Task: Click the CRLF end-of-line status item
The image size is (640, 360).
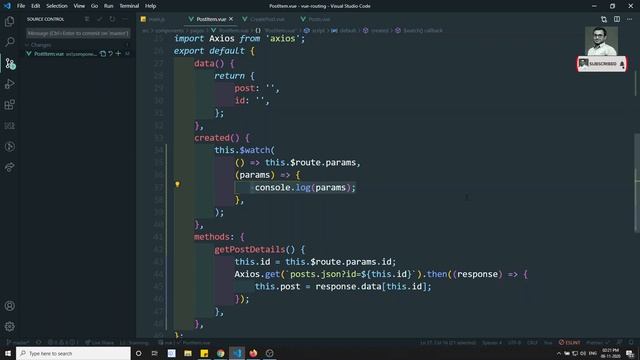Action: tap(532, 342)
